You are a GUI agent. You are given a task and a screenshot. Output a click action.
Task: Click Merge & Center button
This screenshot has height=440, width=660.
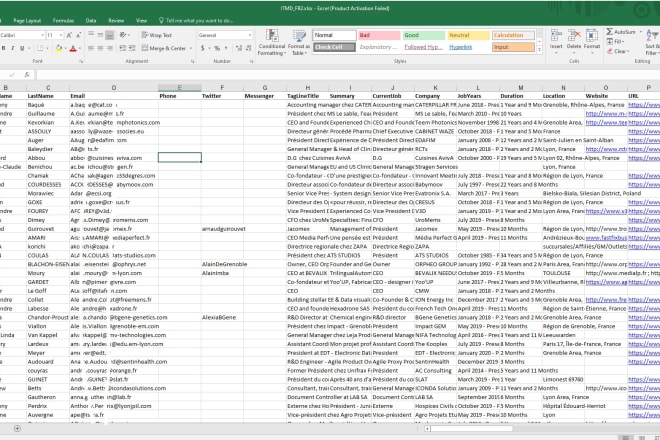[x=164, y=48]
